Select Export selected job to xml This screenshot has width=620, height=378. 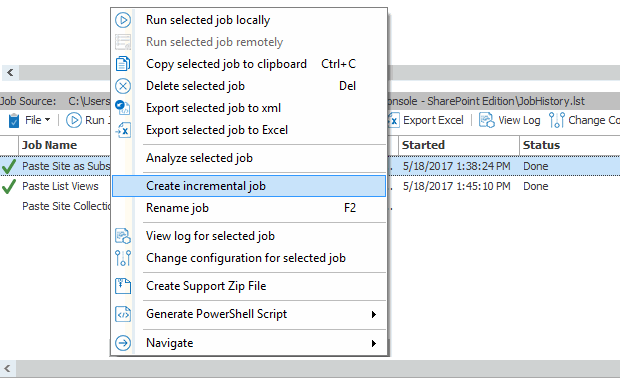pyautogui.click(x=249, y=108)
